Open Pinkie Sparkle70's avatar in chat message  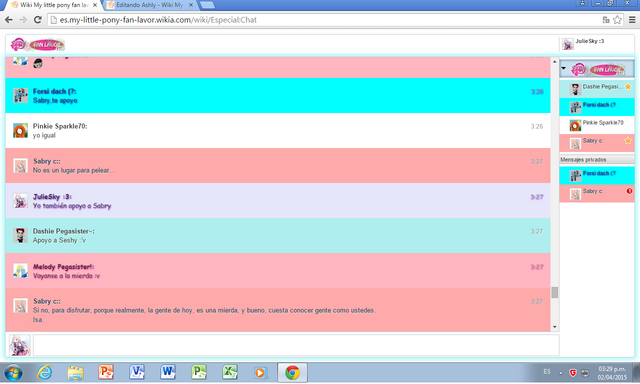(20, 131)
